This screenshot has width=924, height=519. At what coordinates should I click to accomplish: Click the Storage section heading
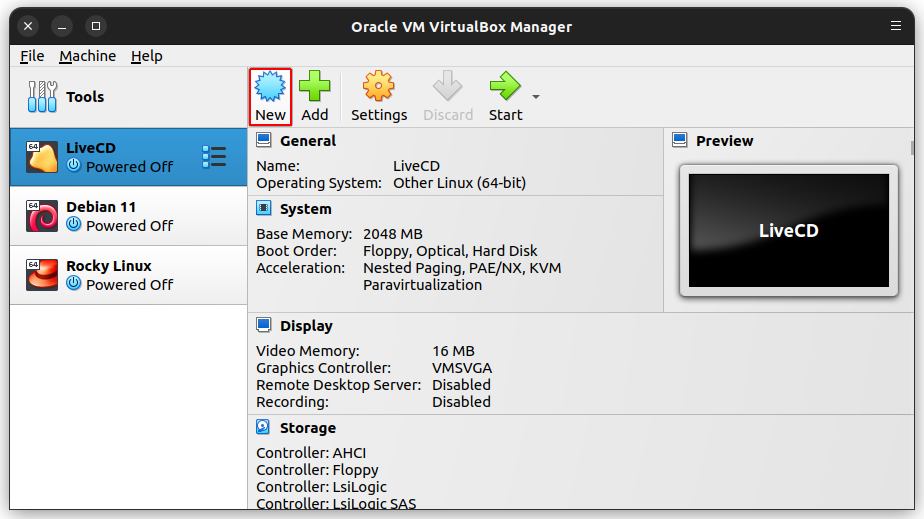click(308, 428)
